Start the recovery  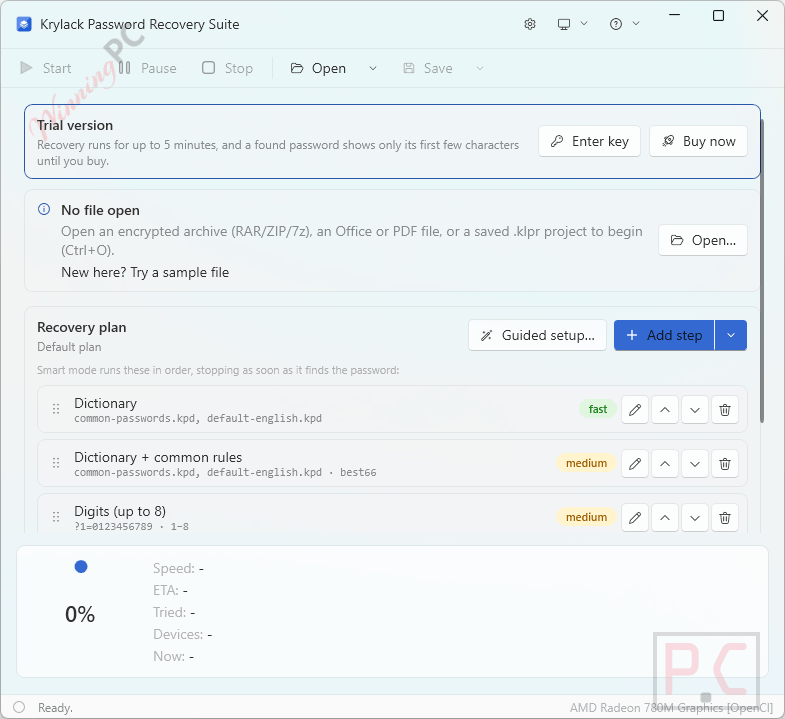[46, 68]
